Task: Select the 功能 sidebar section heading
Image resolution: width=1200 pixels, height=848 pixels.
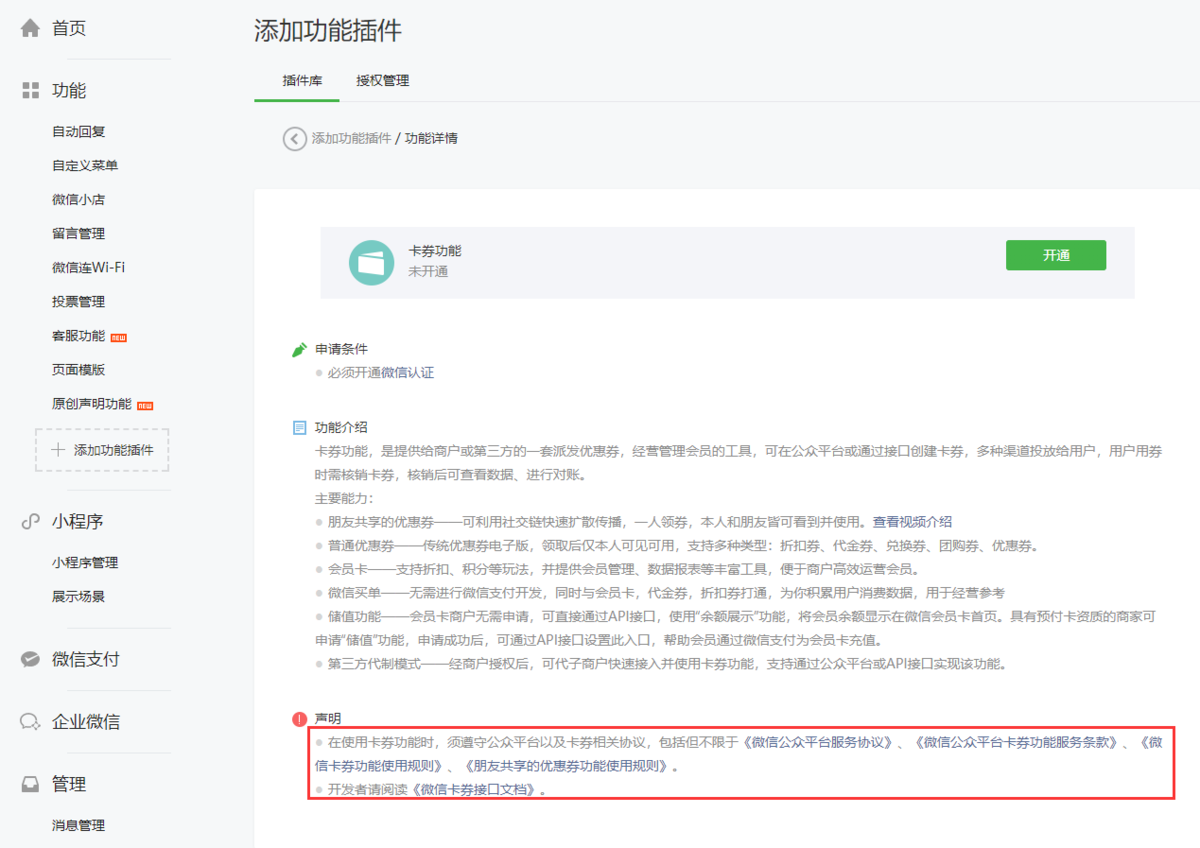Action: coord(69,91)
